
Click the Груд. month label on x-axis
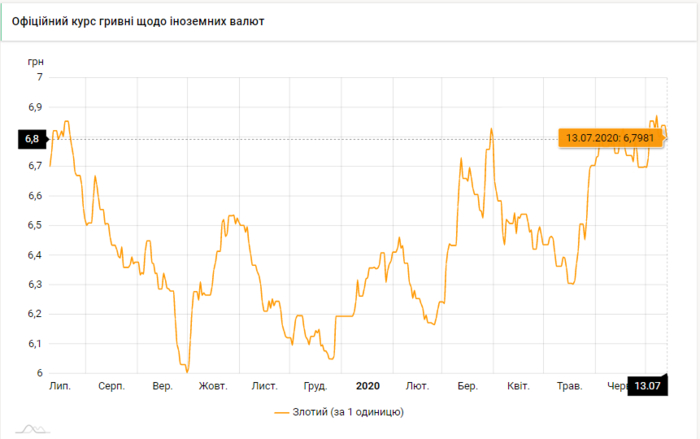tap(315, 385)
